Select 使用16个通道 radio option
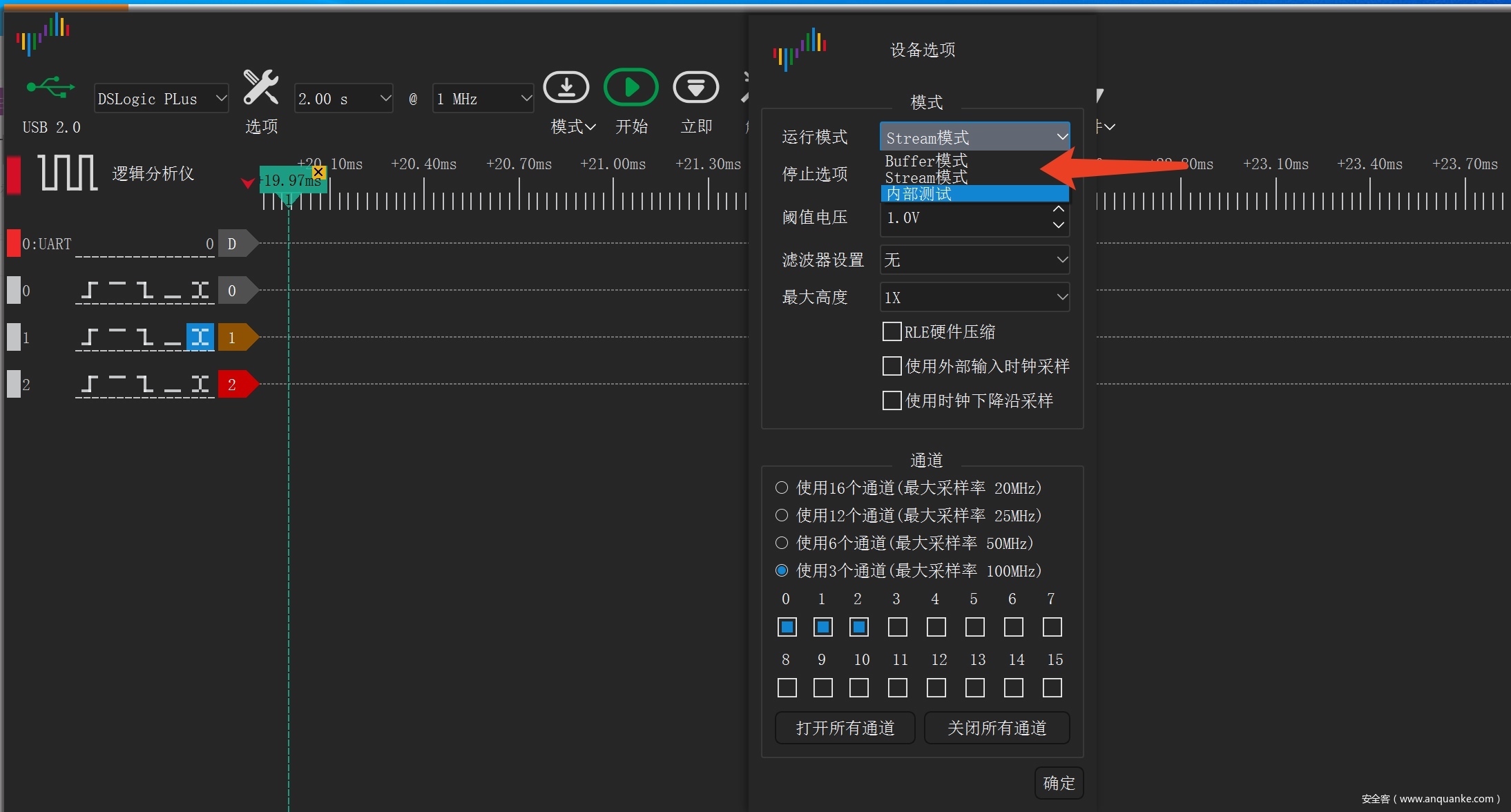1511x812 pixels. (782, 487)
